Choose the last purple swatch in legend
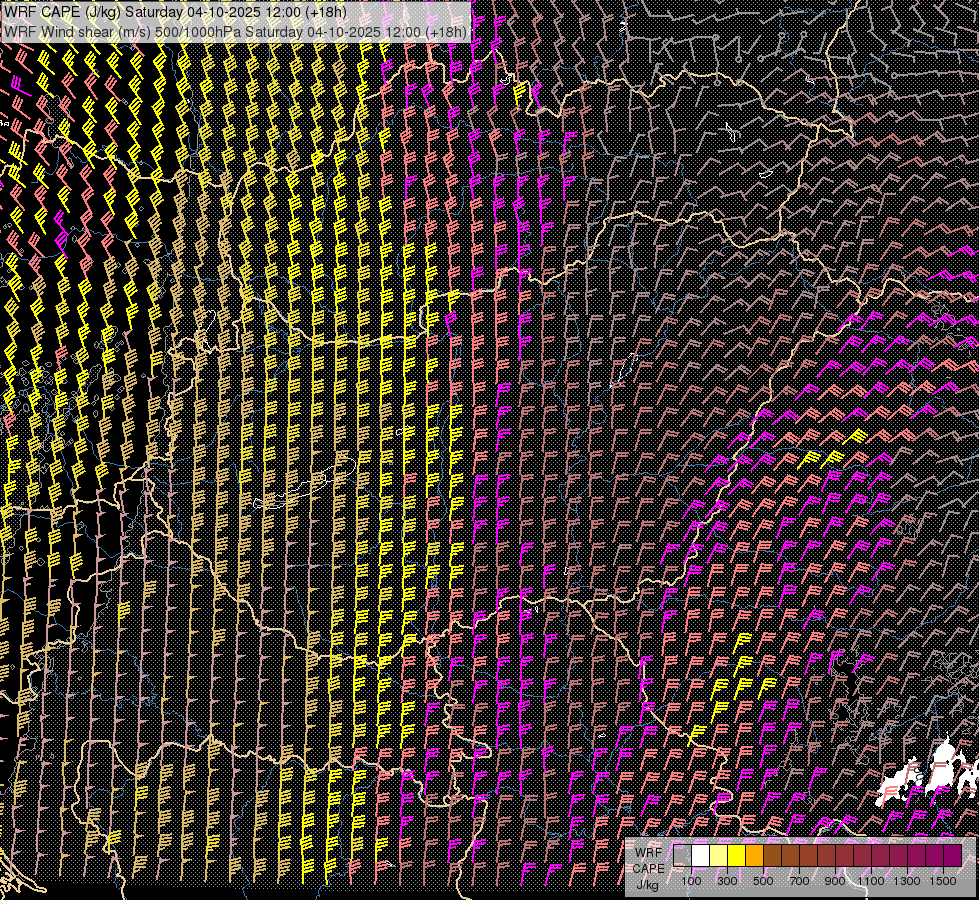 click(953, 855)
